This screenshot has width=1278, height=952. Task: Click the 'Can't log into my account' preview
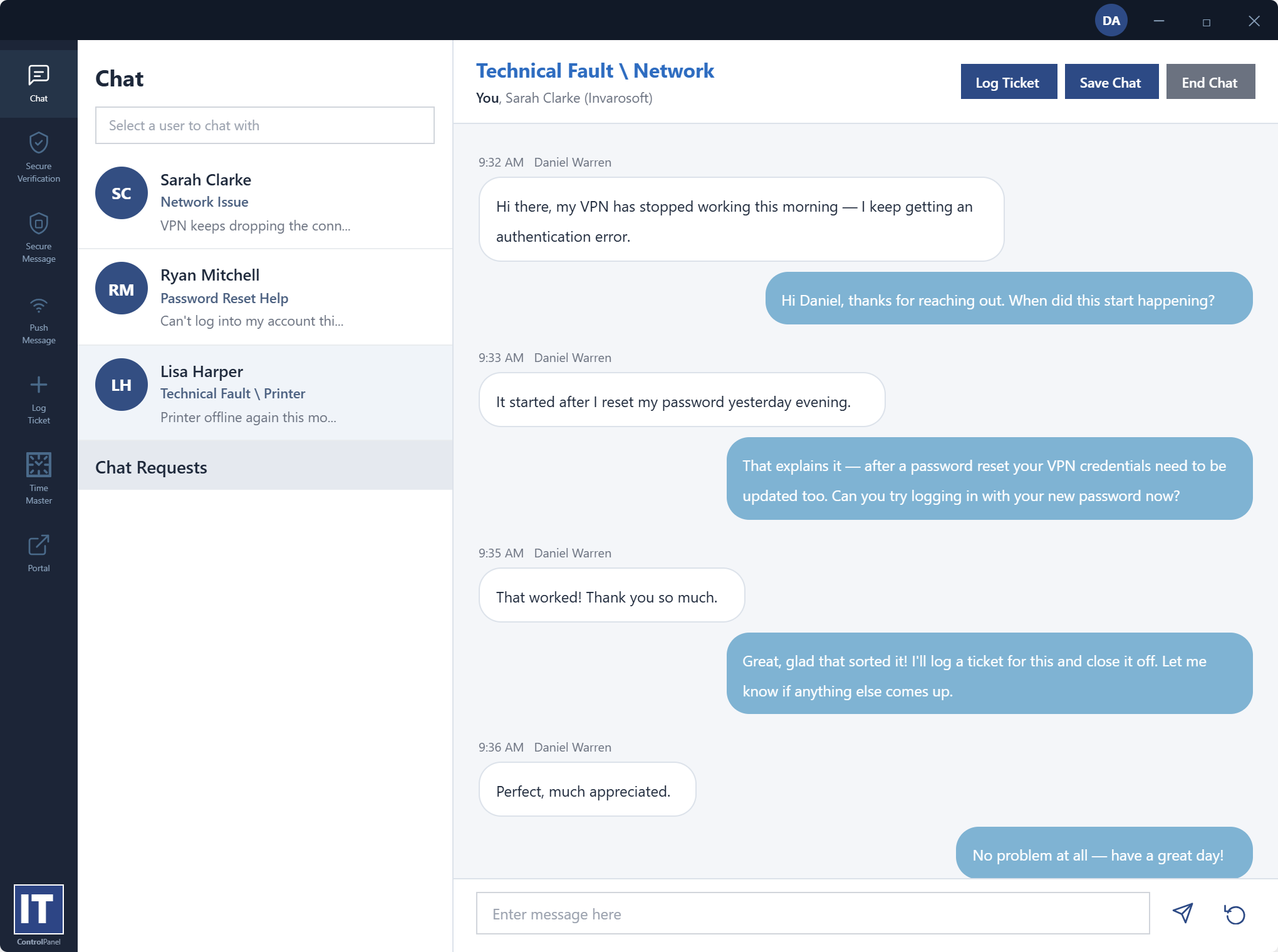252,321
